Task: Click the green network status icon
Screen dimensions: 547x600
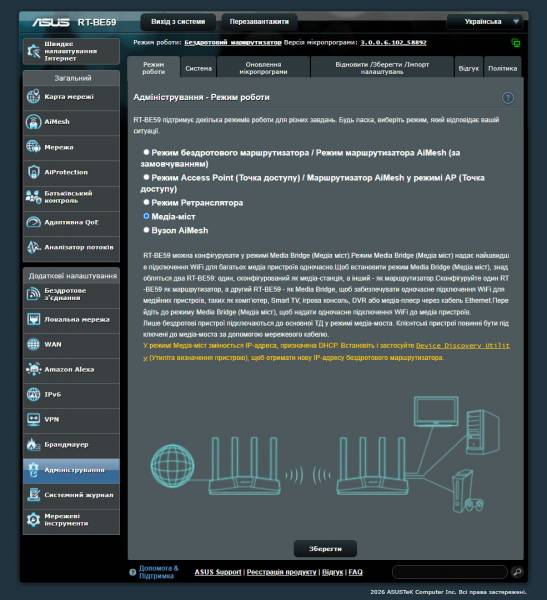Action: [x=516, y=43]
